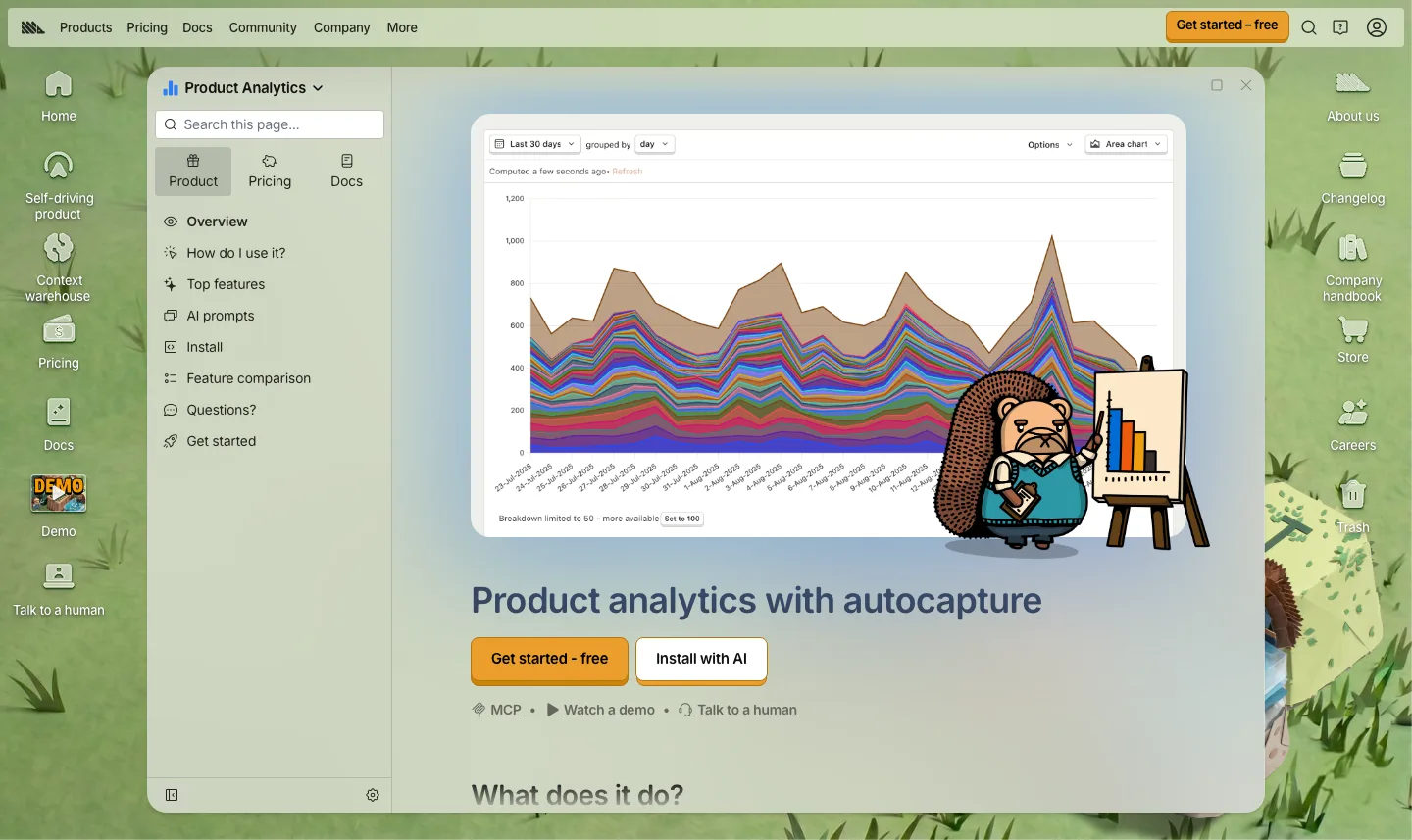Open the Community menu in top bar
The image size is (1412, 840).
tap(263, 27)
